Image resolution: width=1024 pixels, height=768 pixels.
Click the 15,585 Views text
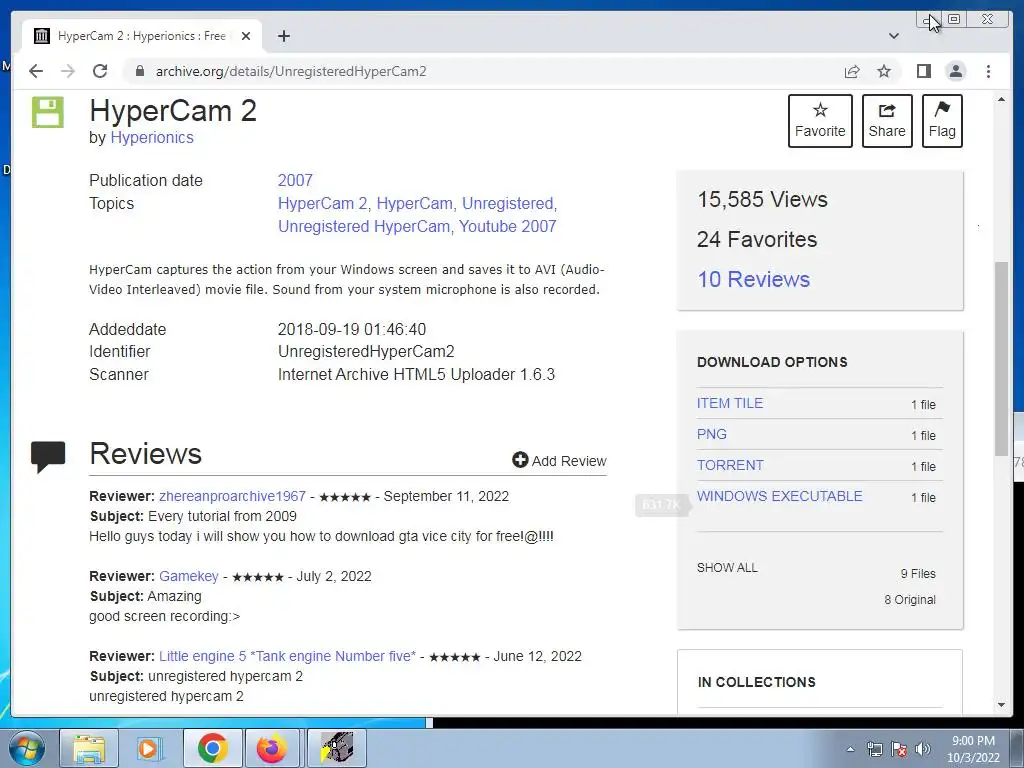click(762, 199)
